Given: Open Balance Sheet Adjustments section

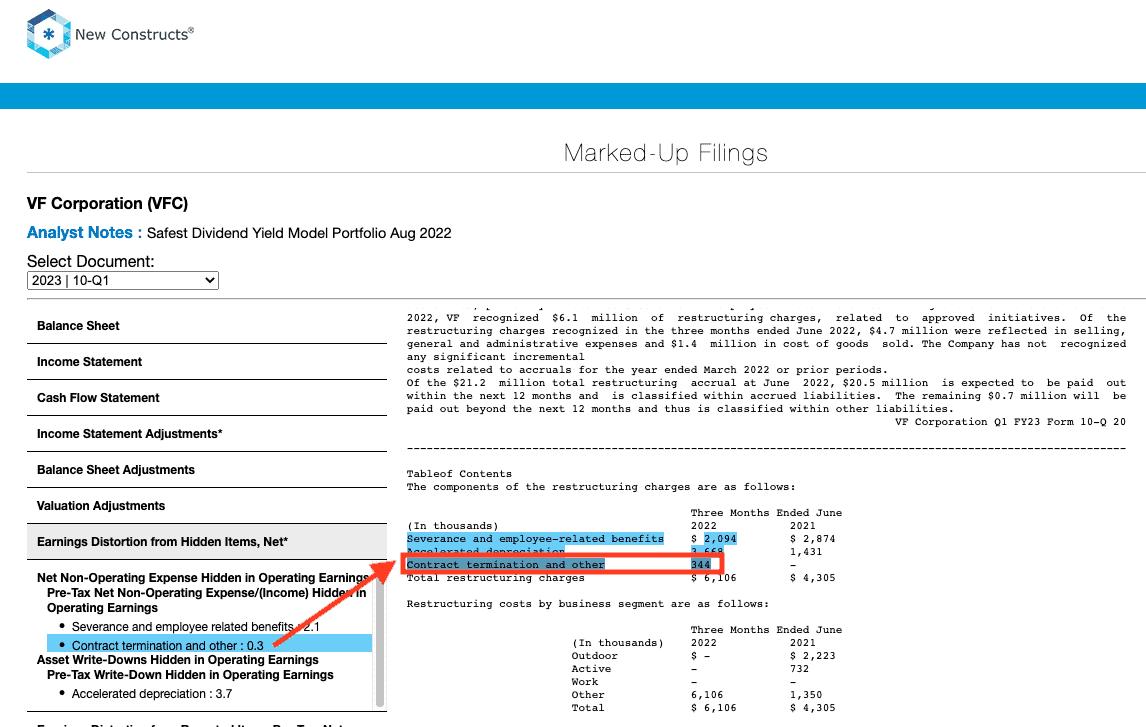Looking at the screenshot, I should pos(207,470).
